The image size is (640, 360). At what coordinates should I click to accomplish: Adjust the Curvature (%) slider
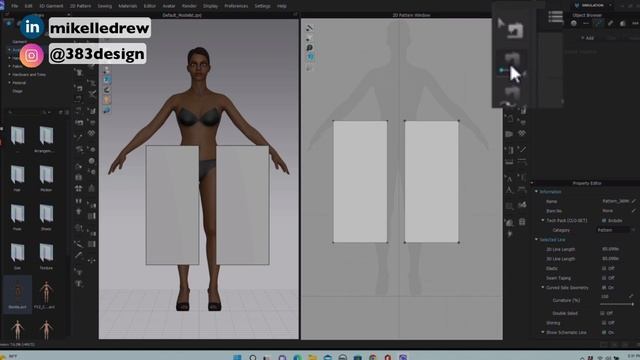tap(617, 304)
